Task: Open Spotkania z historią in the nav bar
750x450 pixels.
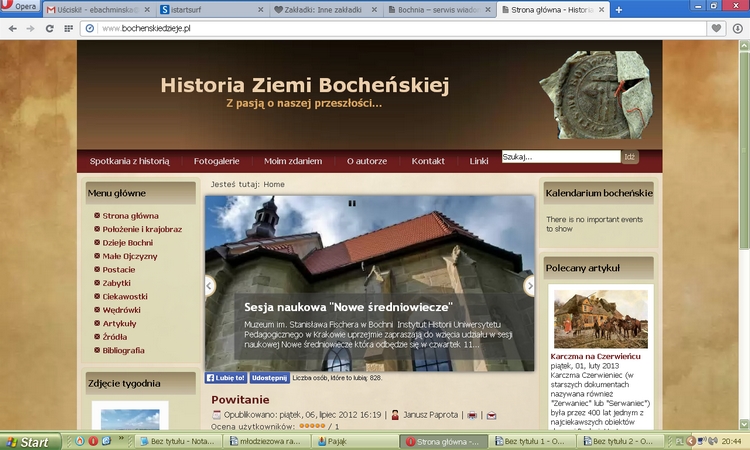Action: pyautogui.click(x=130, y=161)
